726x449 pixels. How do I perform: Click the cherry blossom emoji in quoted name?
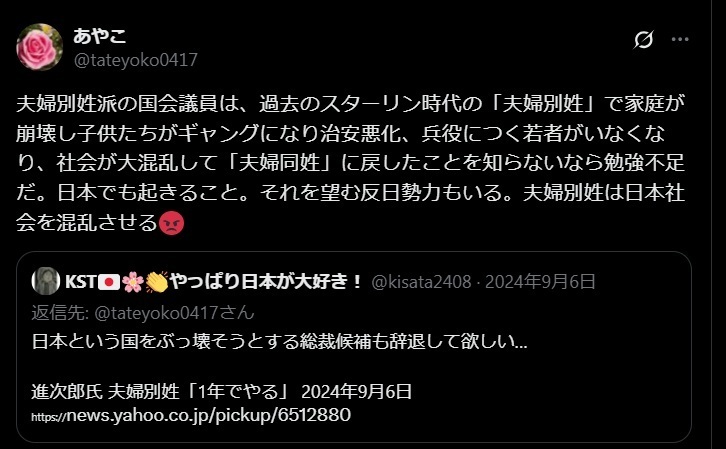pos(133,281)
